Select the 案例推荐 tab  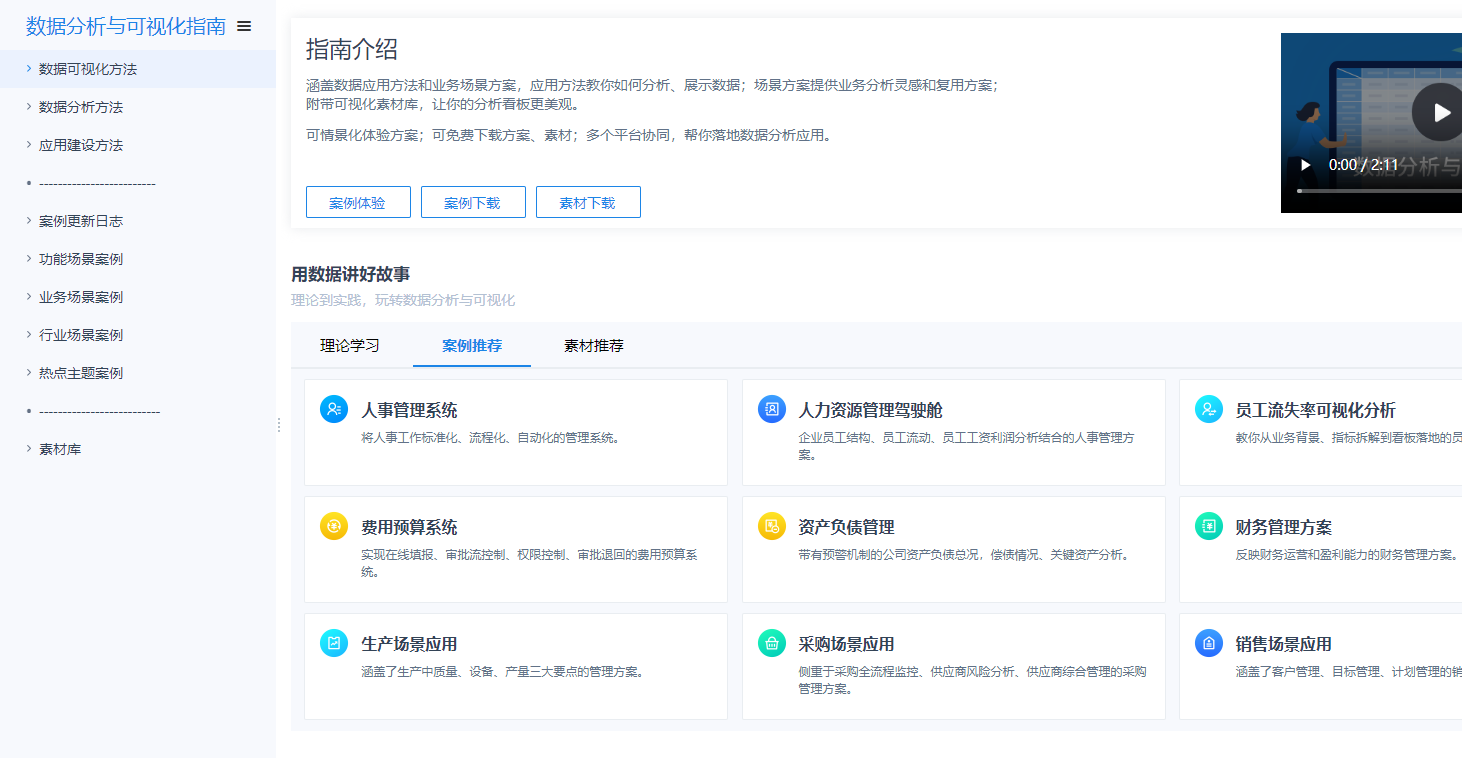472,346
